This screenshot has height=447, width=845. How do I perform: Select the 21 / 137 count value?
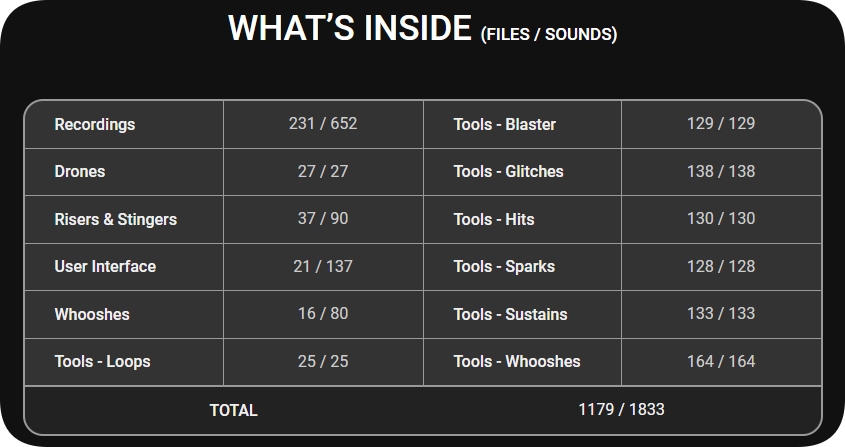click(x=323, y=266)
